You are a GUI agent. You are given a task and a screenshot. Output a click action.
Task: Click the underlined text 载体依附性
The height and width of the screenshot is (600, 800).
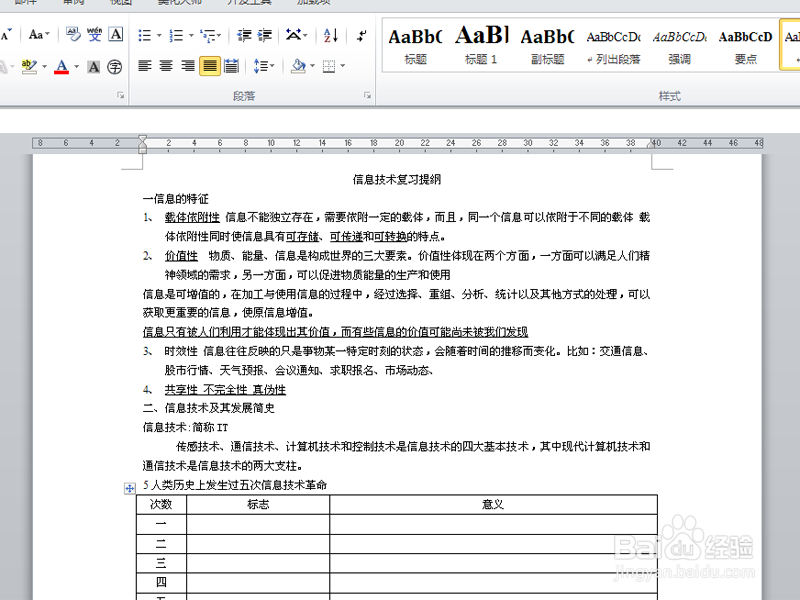tap(192, 218)
